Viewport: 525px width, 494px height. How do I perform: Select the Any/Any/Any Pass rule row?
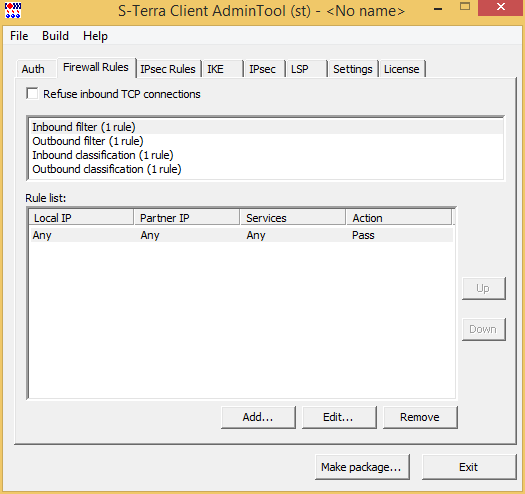point(241,235)
